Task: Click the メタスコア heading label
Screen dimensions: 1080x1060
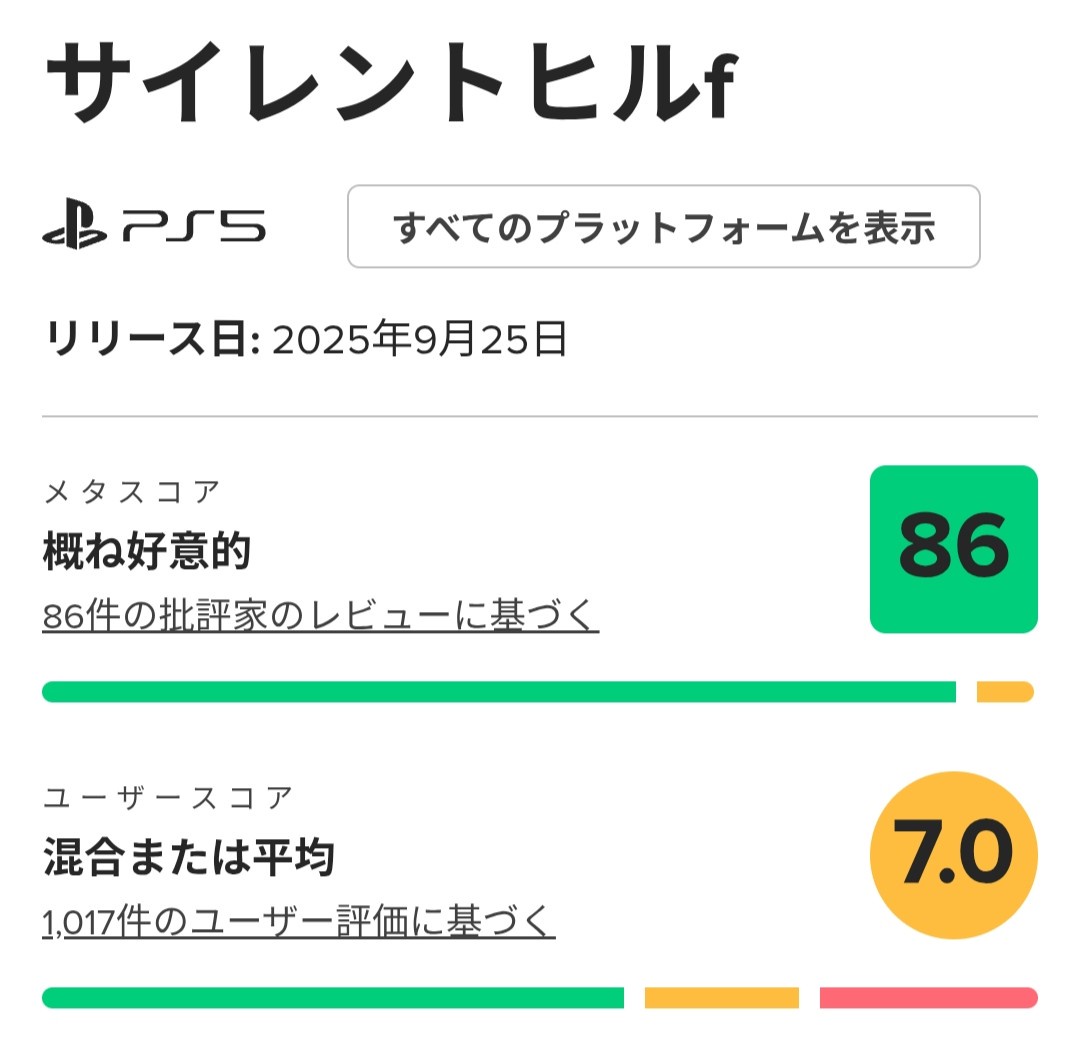Action: point(131,492)
